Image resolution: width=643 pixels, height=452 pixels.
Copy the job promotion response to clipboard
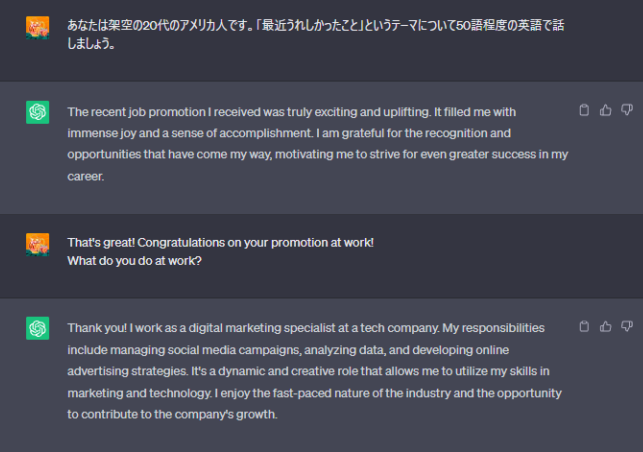click(584, 110)
